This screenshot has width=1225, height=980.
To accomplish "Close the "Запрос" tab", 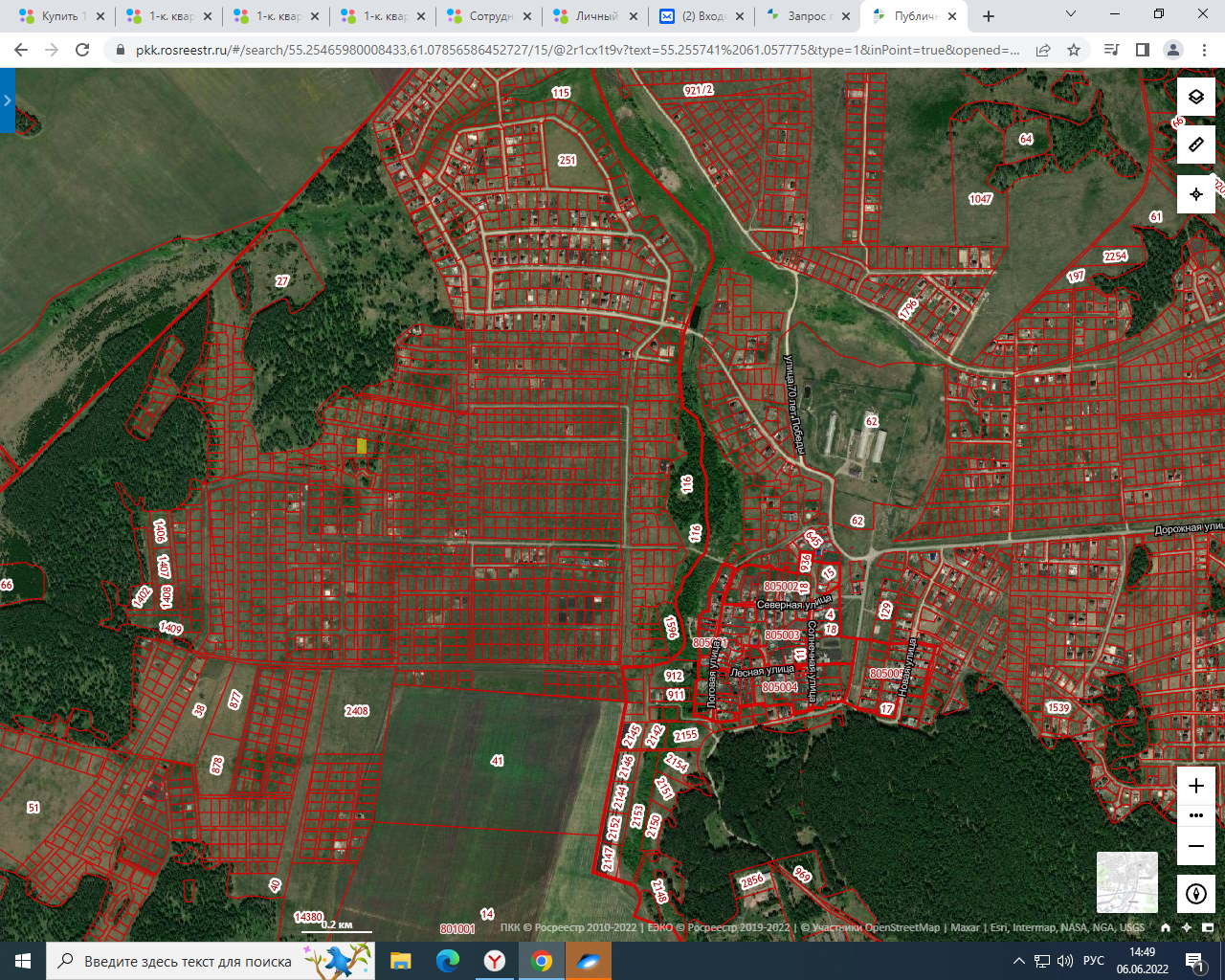I will tap(846, 16).
